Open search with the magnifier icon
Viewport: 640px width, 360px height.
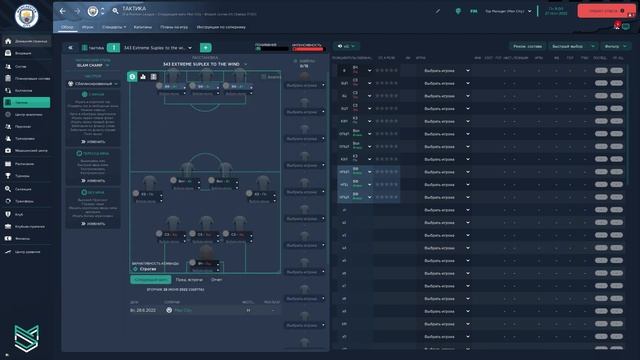[115, 11]
